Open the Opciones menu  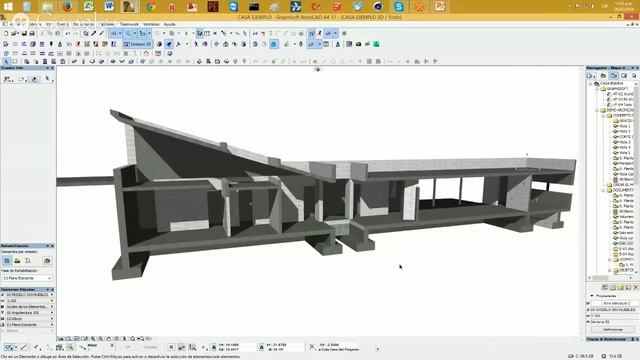pyautogui.click(x=107, y=24)
